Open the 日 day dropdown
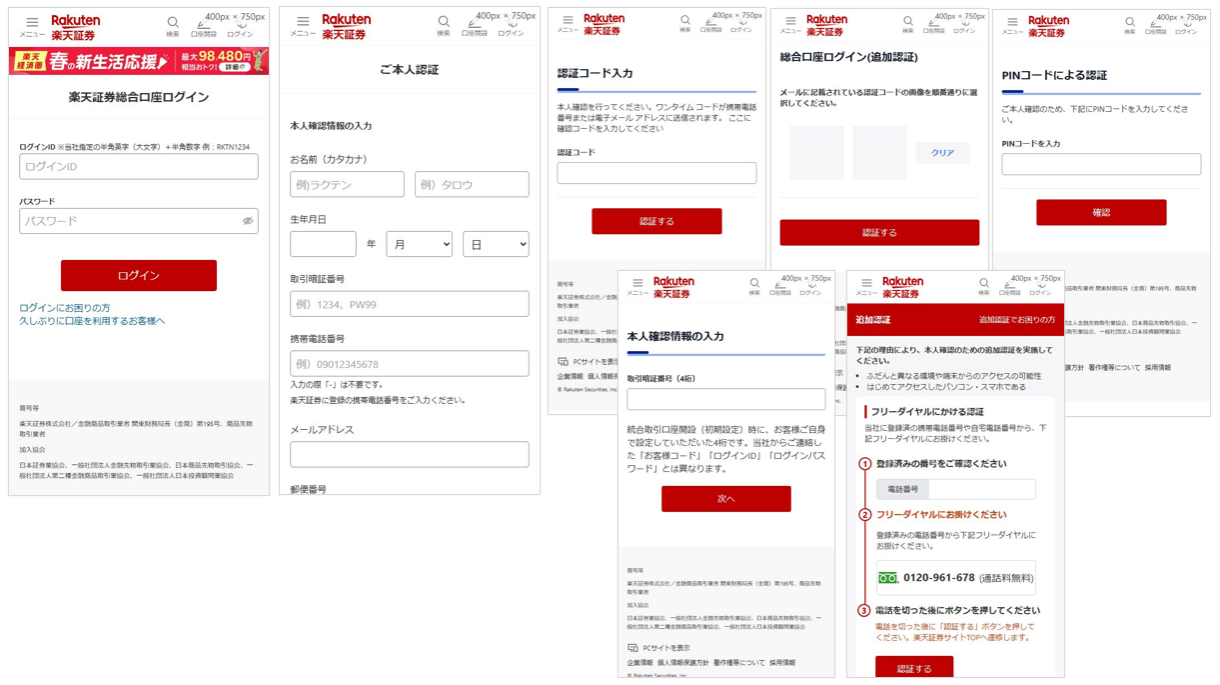This screenshot has height=685, width=1220. pyautogui.click(x=495, y=244)
